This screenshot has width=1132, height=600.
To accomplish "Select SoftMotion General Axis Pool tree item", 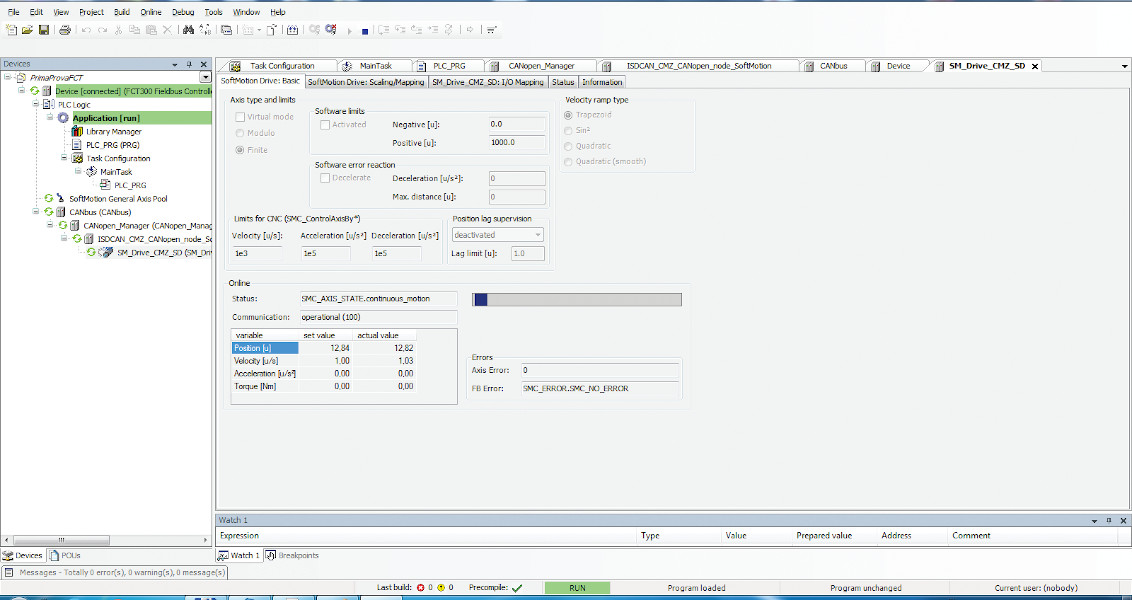I will click(x=118, y=199).
